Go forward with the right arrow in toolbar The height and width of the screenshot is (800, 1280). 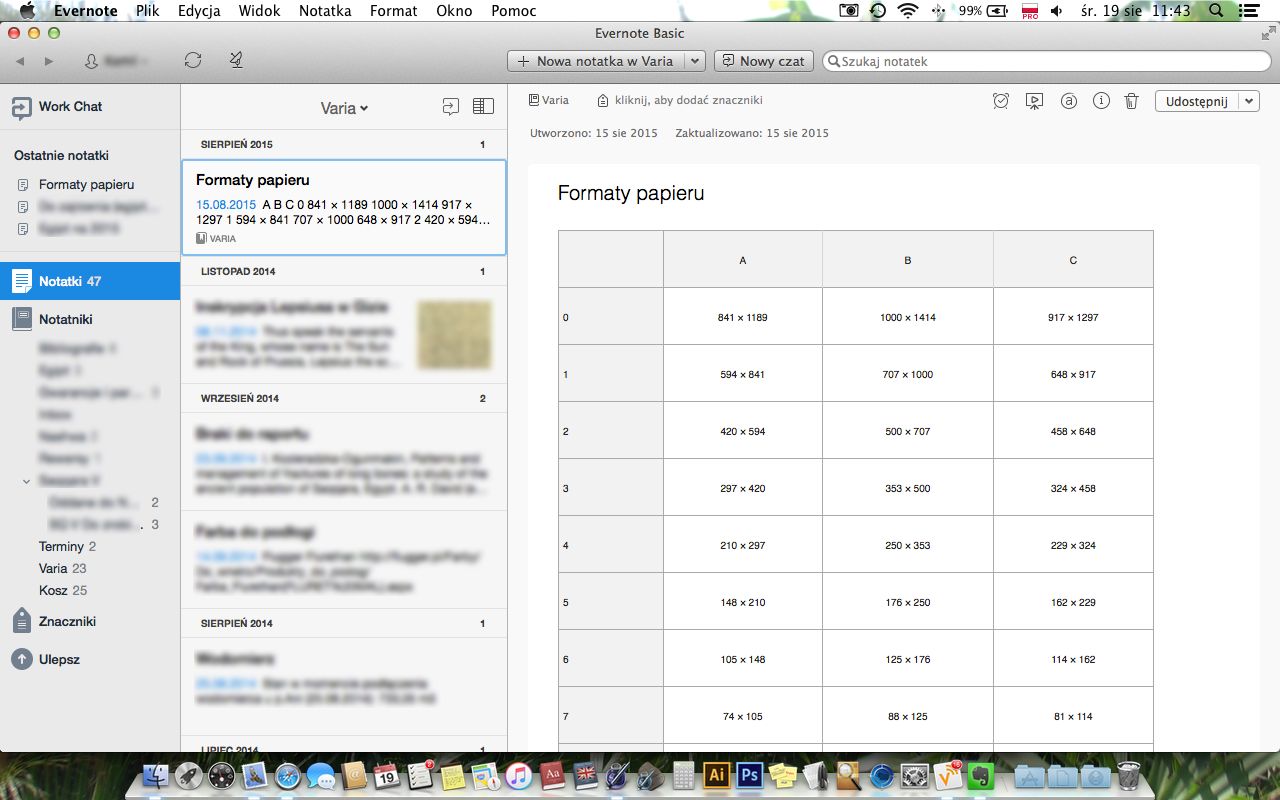click(x=49, y=62)
